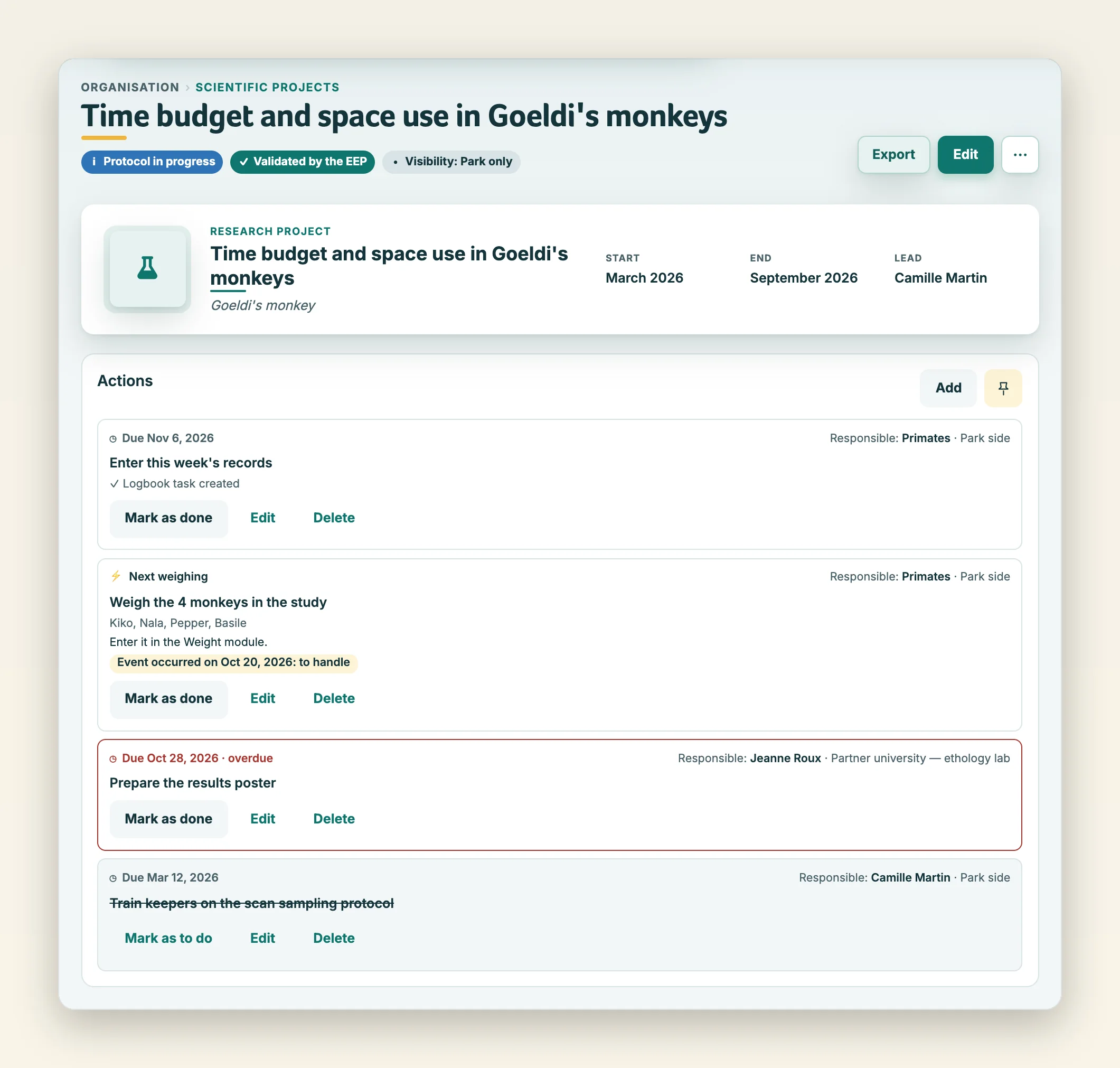Edit the 'Train keepers' action
Screen dimensions: 1120x1068
(x=262, y=938)
